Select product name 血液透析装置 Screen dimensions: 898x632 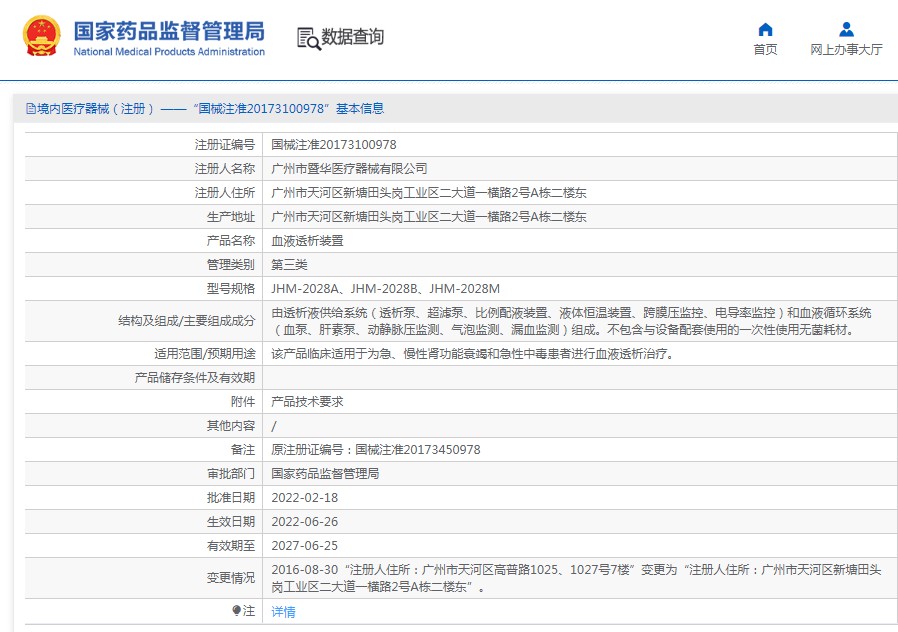pos(308,241)
